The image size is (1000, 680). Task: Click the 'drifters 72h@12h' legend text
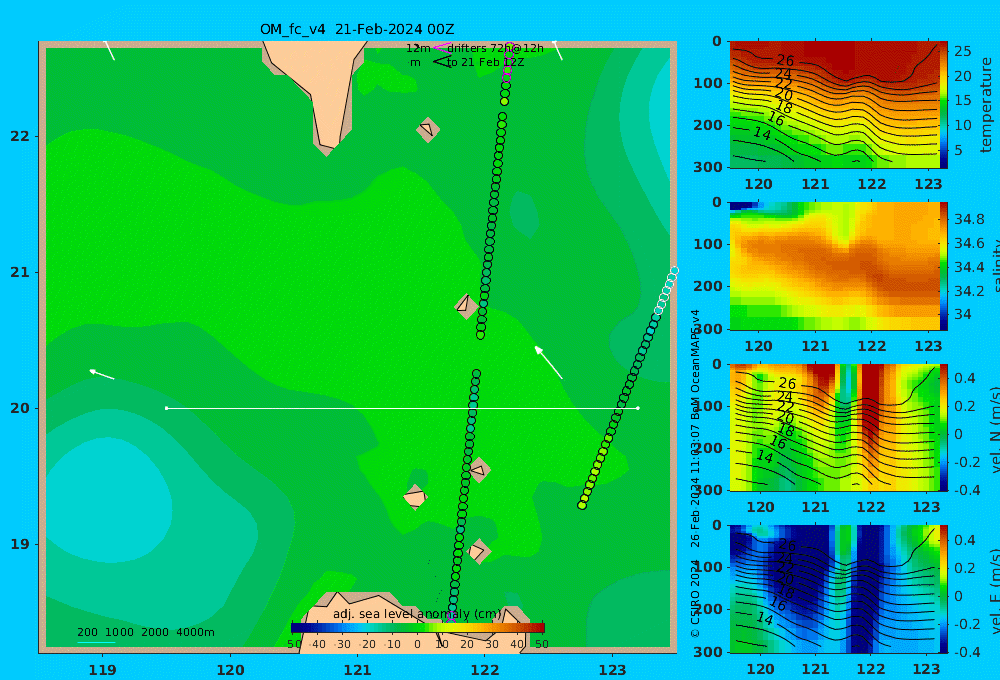496,48
